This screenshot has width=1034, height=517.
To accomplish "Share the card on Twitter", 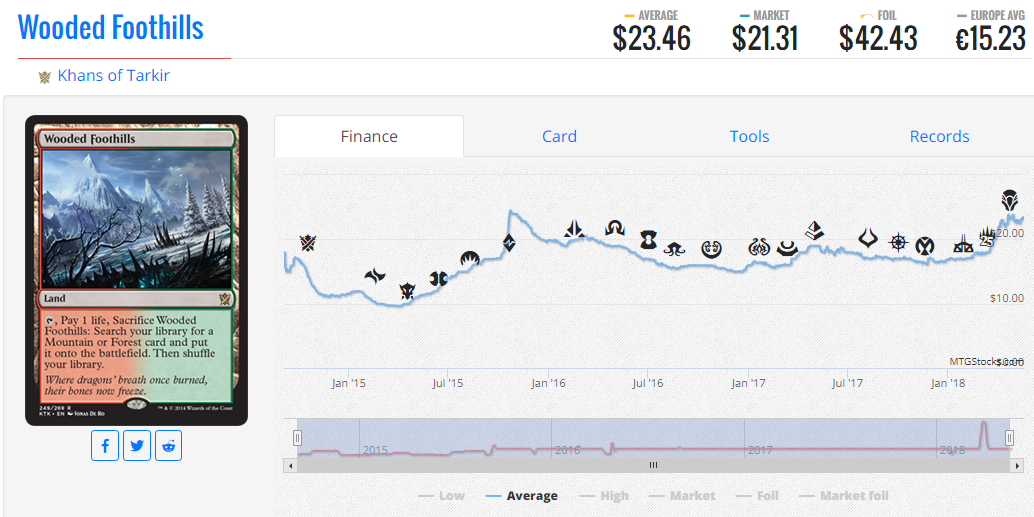I will click(x=137, y=446).
